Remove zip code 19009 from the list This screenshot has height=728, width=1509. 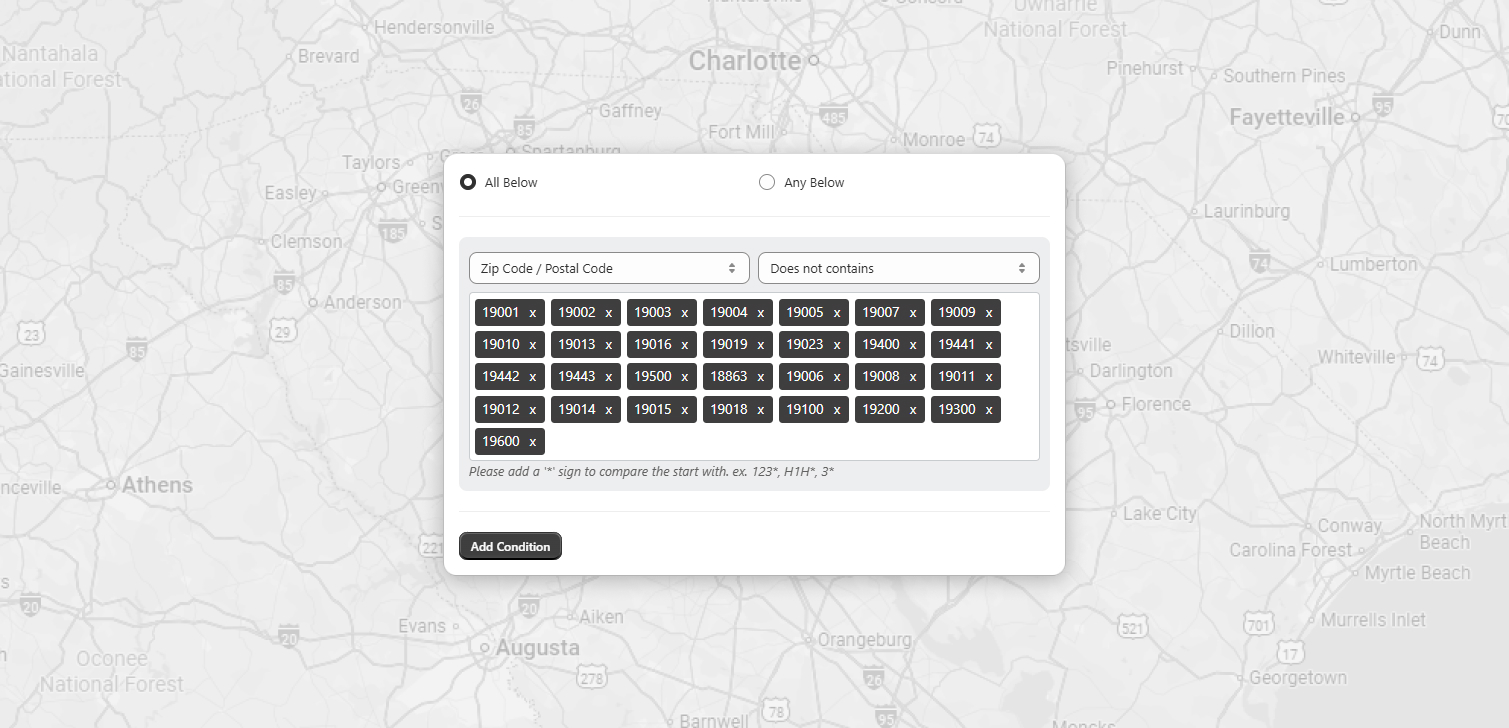[x=988, y=312]
